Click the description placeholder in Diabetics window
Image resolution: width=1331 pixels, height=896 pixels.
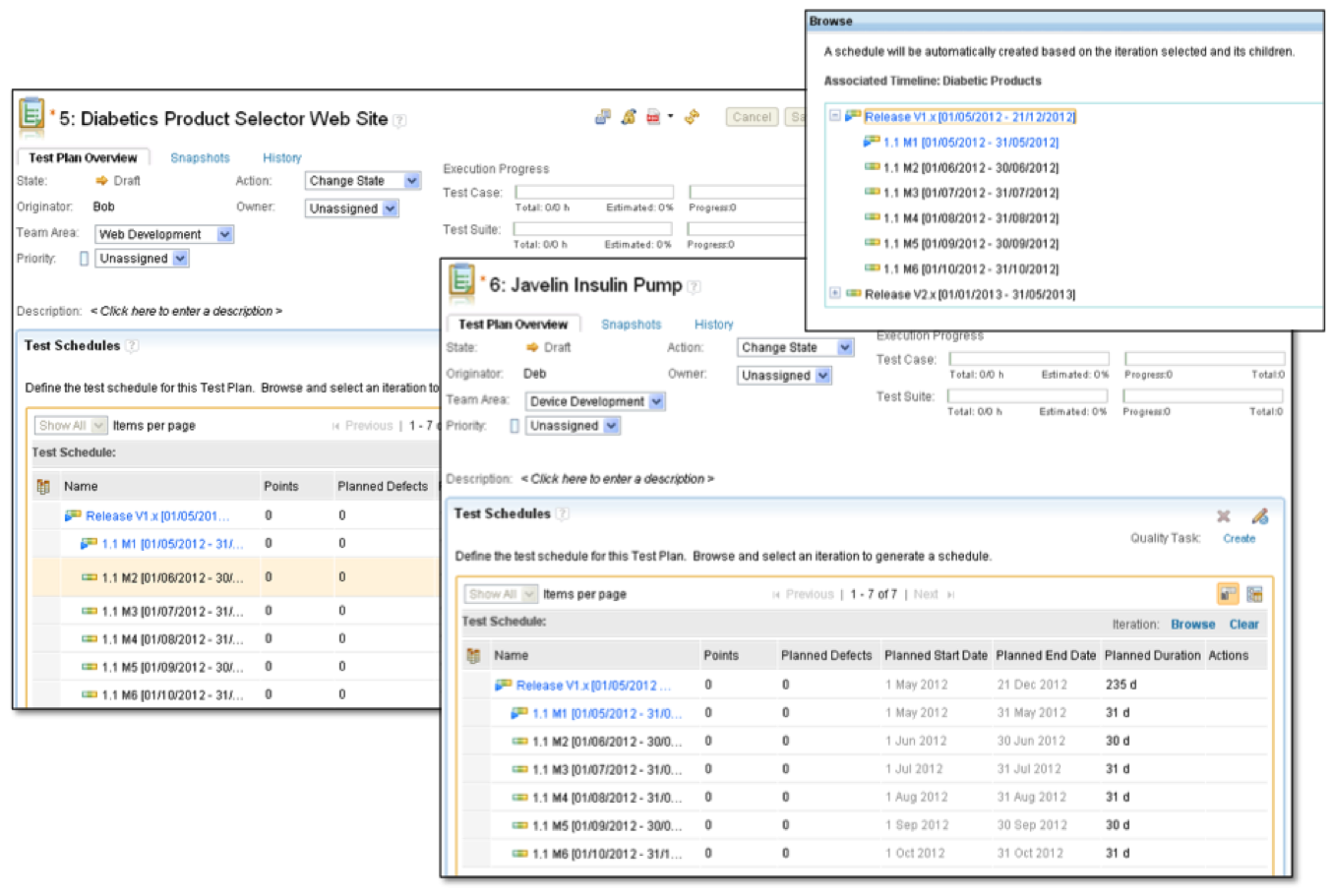(x=187, y=311)
